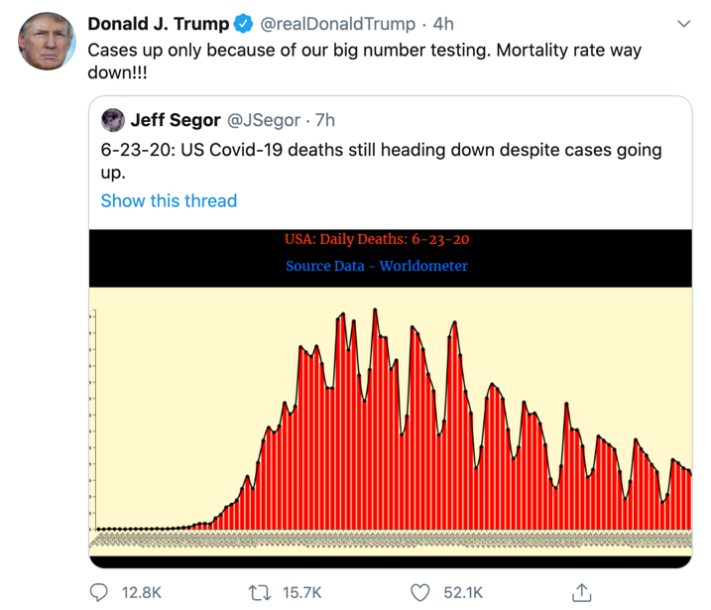This screenshot has width=711, height=610.
Task: Click the @JSegor handle
Action: click(x=264, y=120)
